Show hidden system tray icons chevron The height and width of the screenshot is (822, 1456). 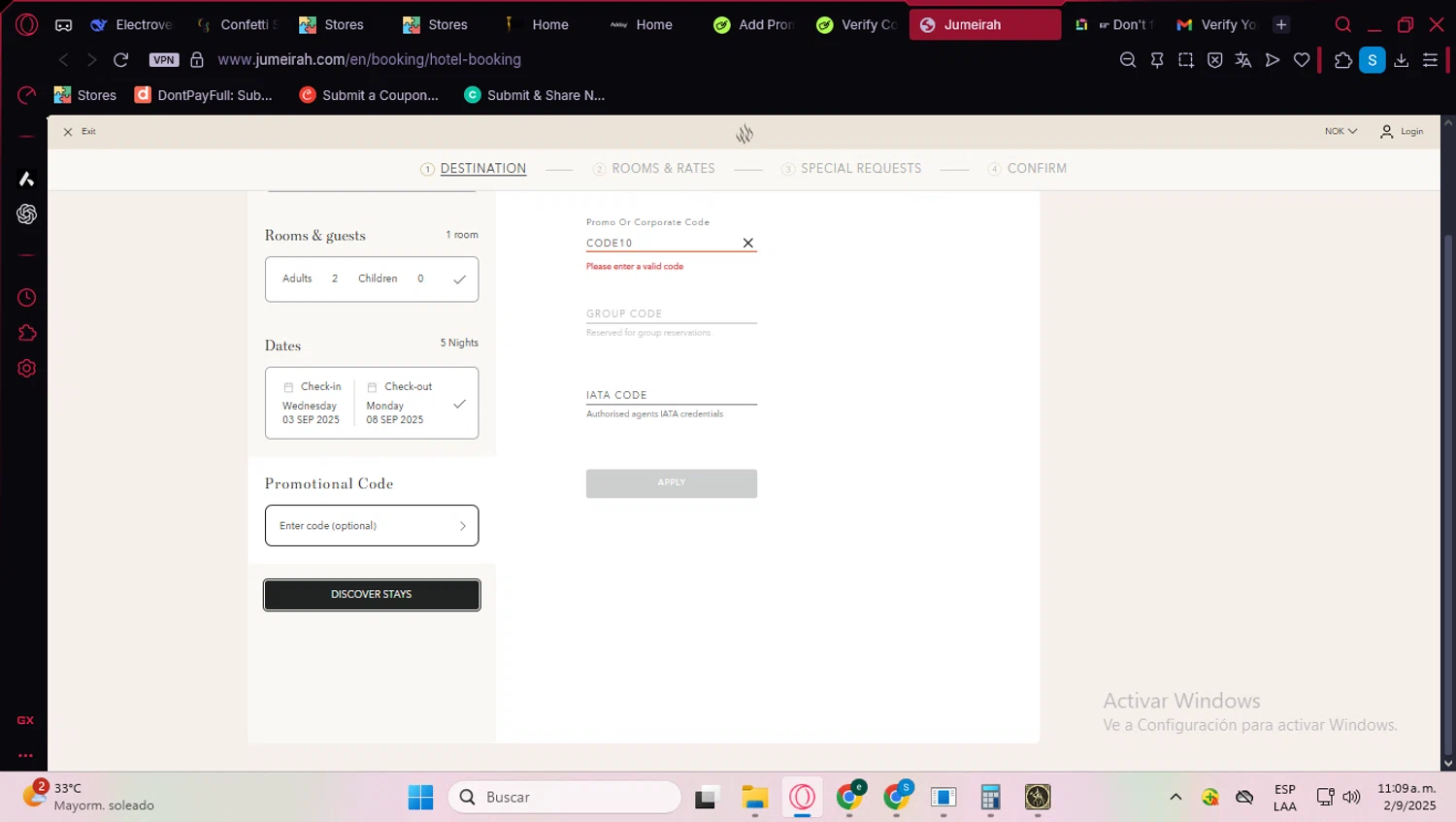(1175, 797)
